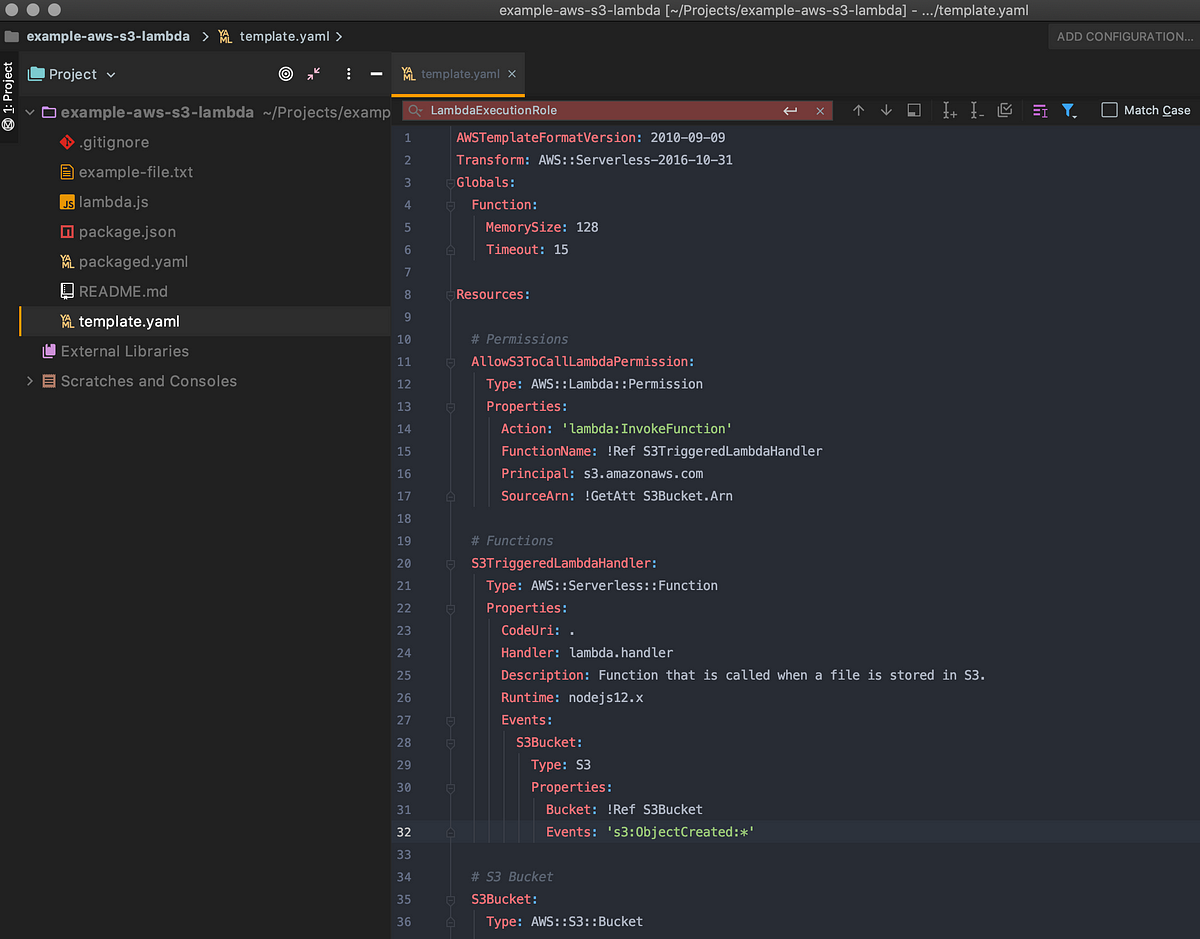Select all occurrences icon

click(x=1005, y=110)
